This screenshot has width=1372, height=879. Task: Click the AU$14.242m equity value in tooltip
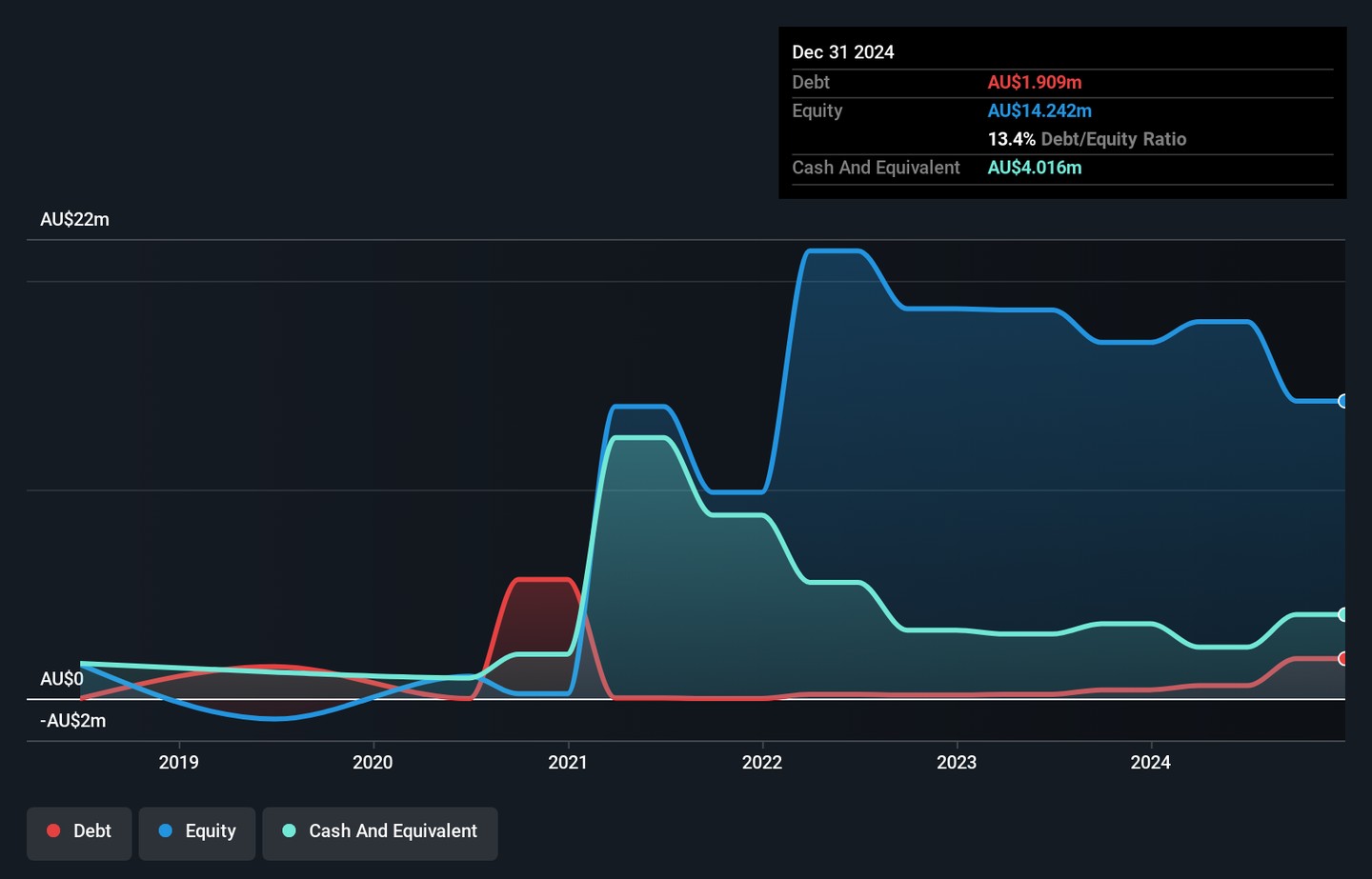point(1039,110)
